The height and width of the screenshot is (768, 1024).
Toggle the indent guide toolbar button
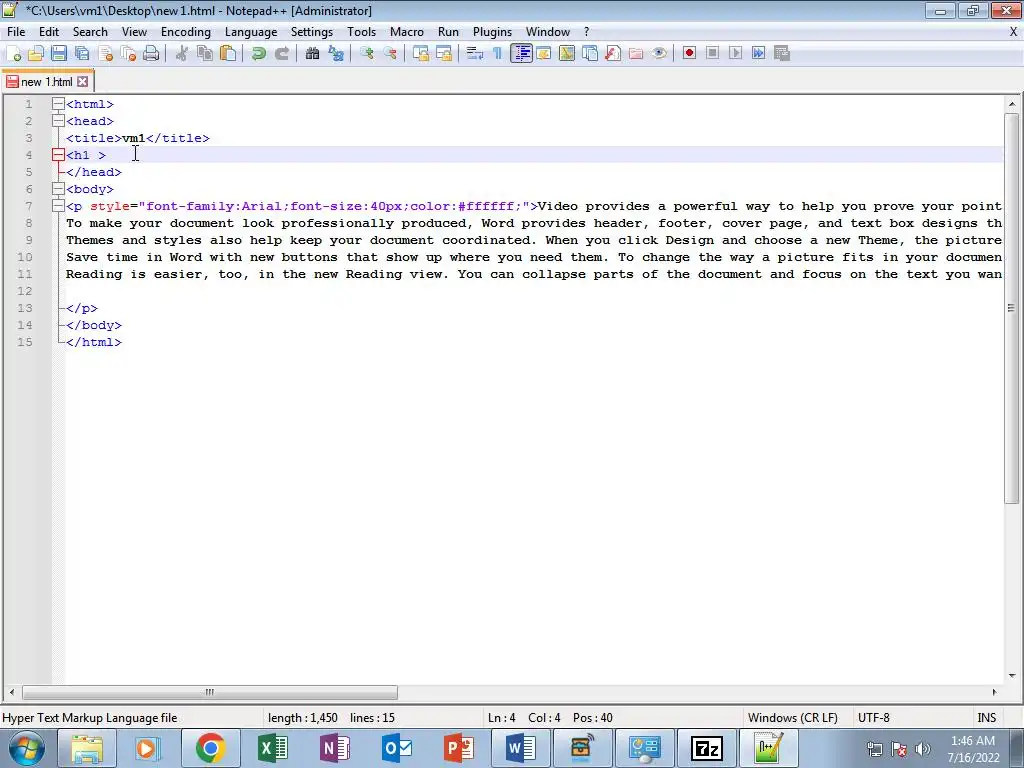point(521,54)
